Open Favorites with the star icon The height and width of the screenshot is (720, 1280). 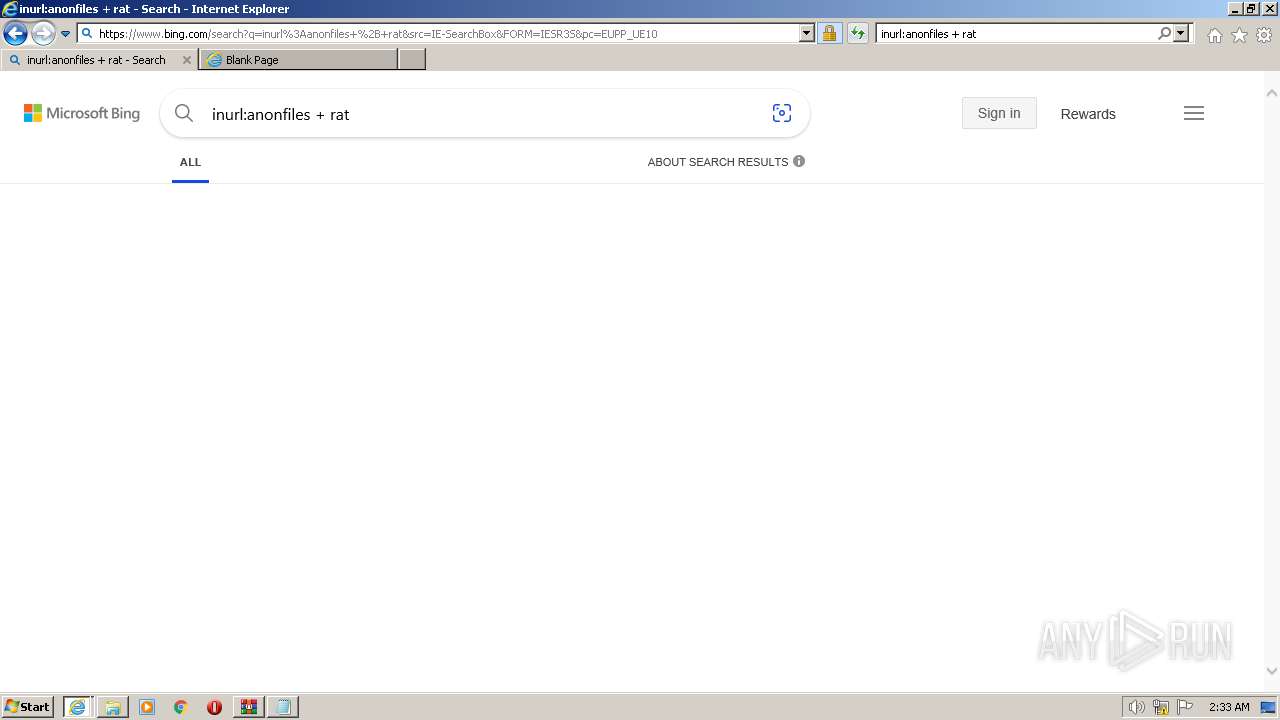coord(1239,35)
